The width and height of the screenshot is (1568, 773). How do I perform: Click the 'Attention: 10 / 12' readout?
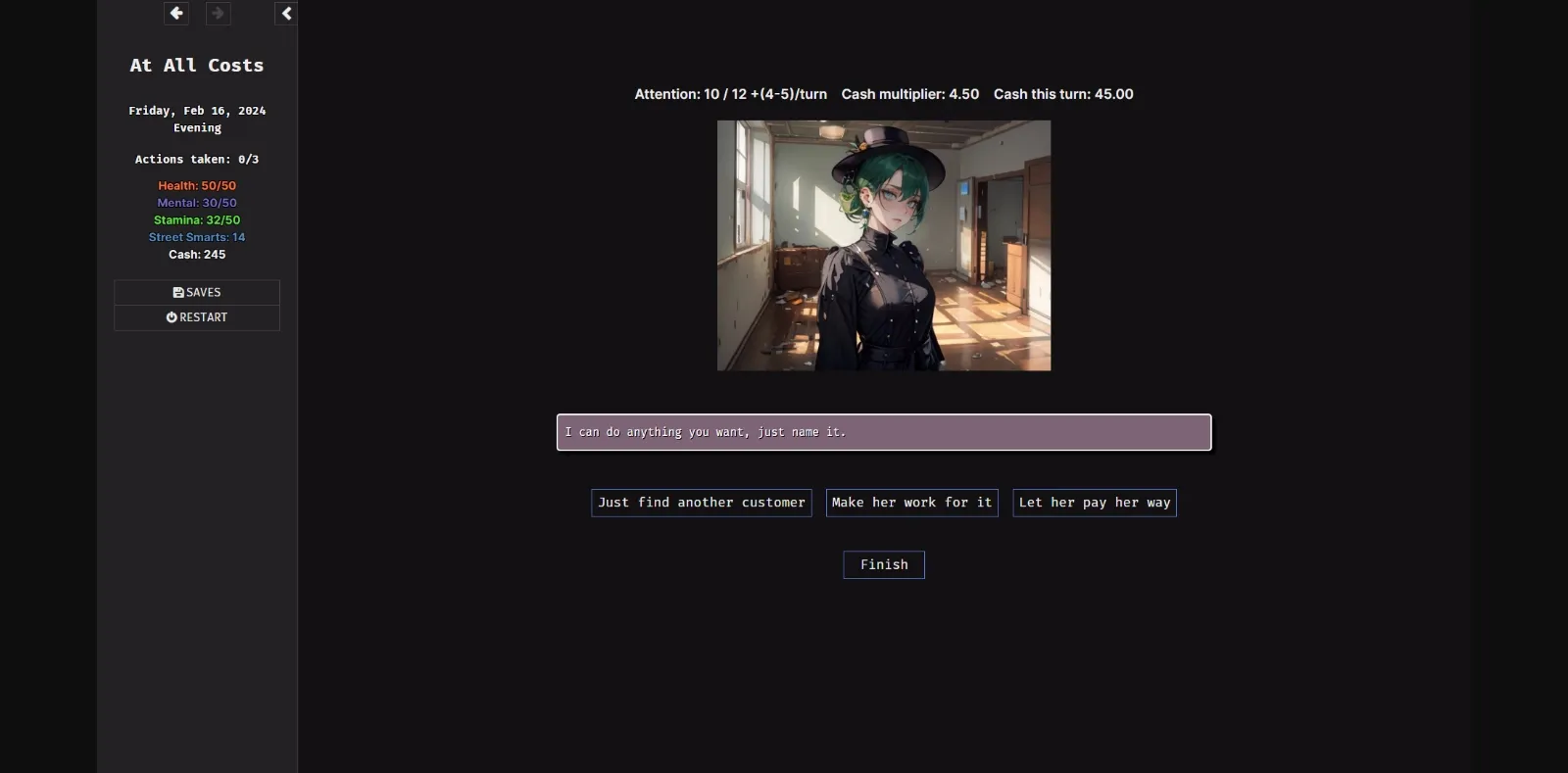730,94
